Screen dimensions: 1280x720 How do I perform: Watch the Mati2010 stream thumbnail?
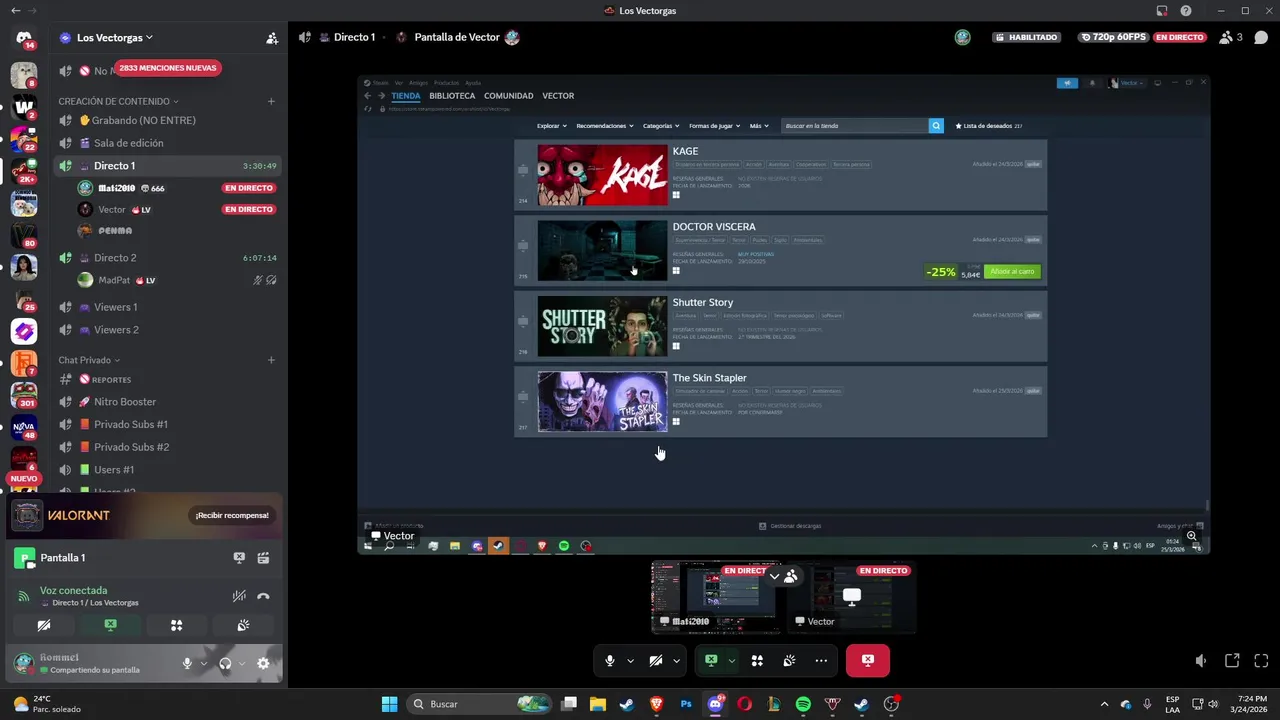715,597
